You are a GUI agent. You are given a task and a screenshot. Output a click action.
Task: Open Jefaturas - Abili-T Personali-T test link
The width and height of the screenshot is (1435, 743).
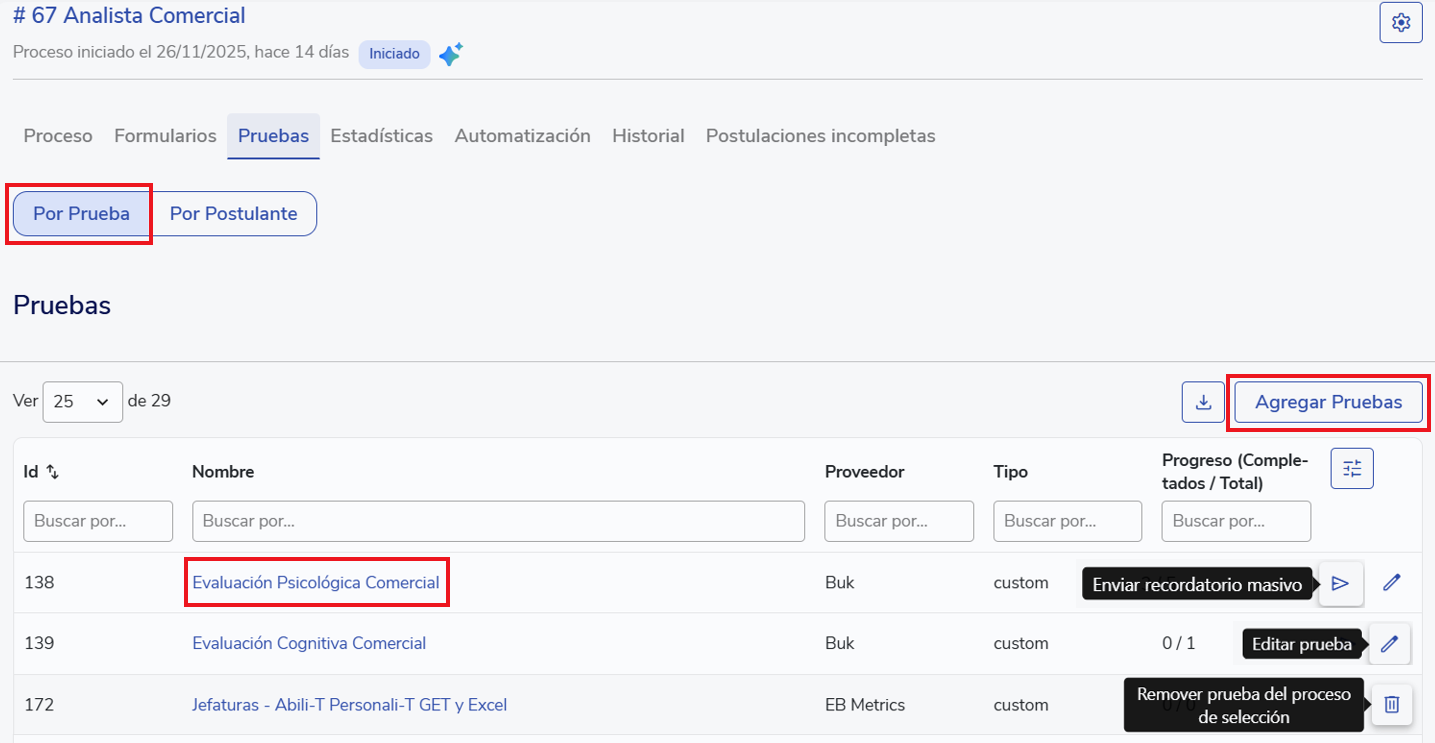[x=349, y=705]
